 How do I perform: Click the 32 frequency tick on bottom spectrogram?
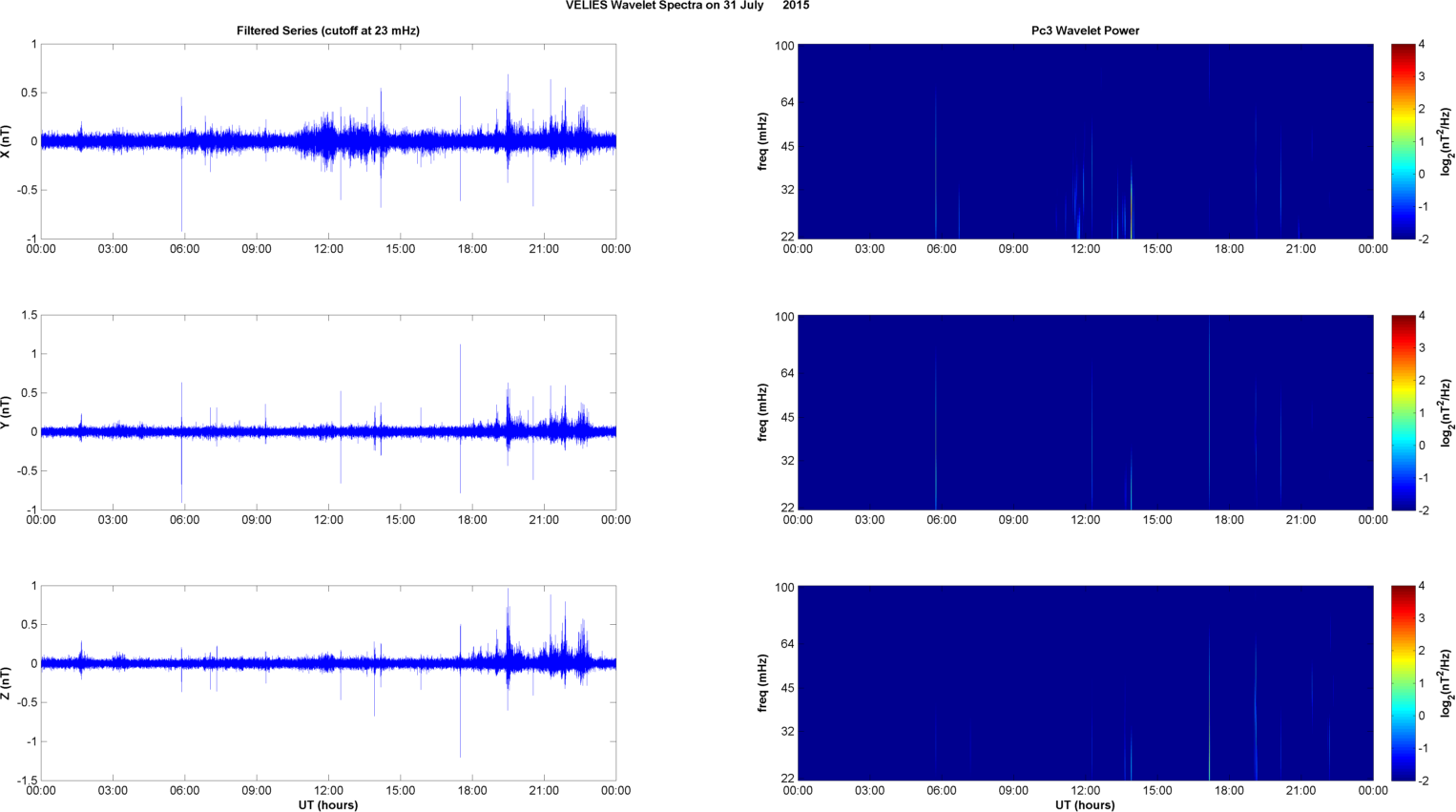click(x=787, y=732)
